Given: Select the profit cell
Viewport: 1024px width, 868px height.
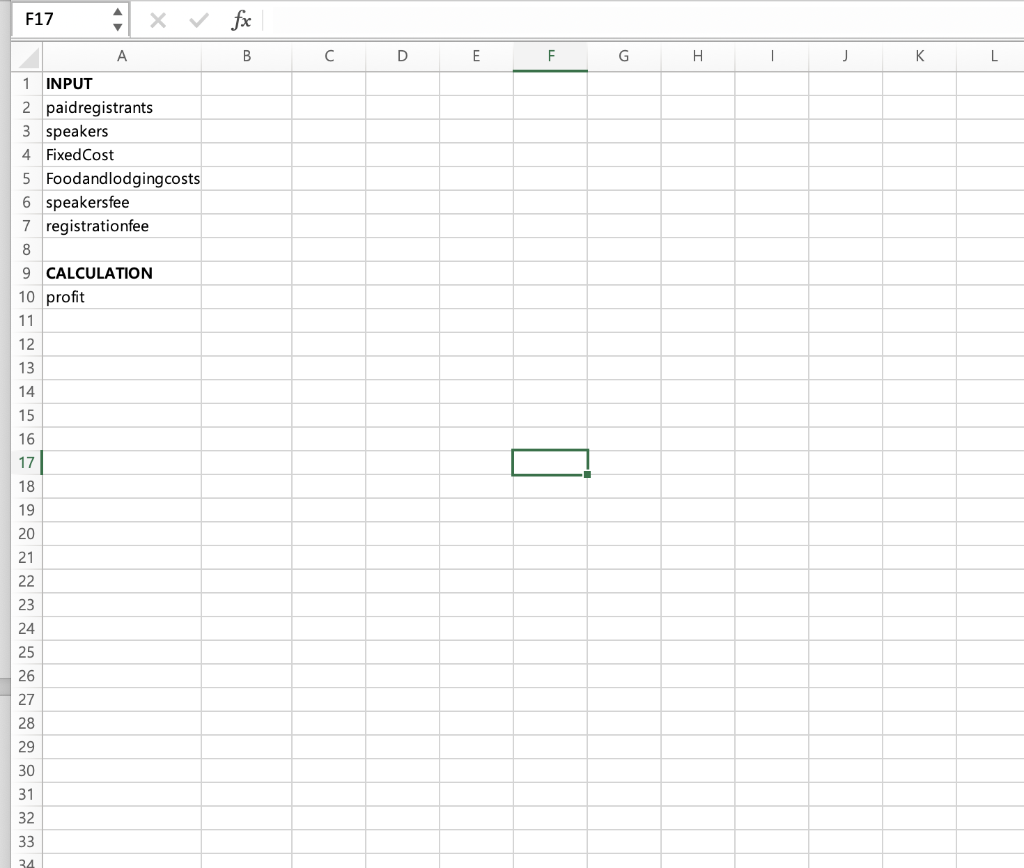Looking at the screenshot, I should tap(121, 297).
